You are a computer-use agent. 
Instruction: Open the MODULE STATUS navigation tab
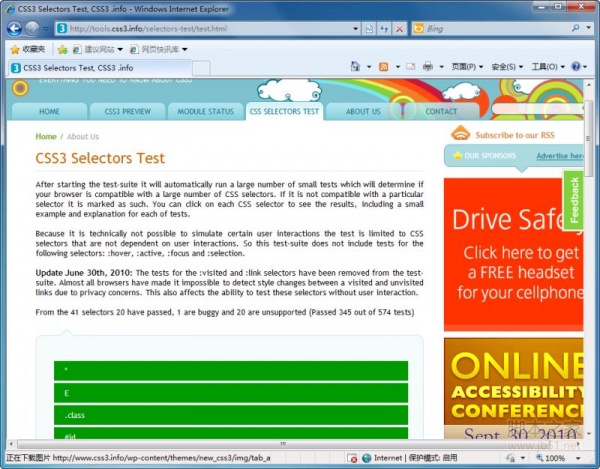point(205,111)
